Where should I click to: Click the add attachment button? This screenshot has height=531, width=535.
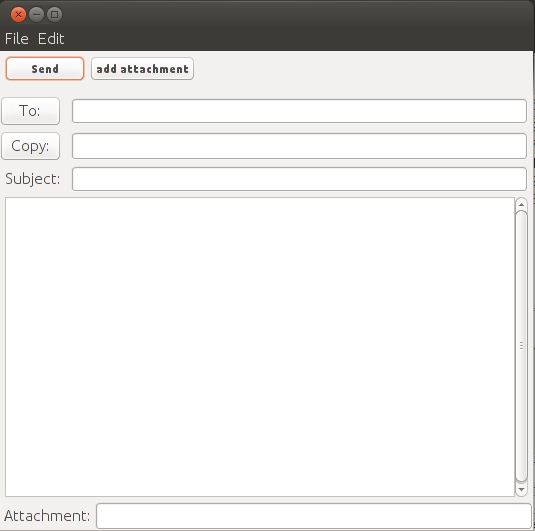[x=142, y=69]
